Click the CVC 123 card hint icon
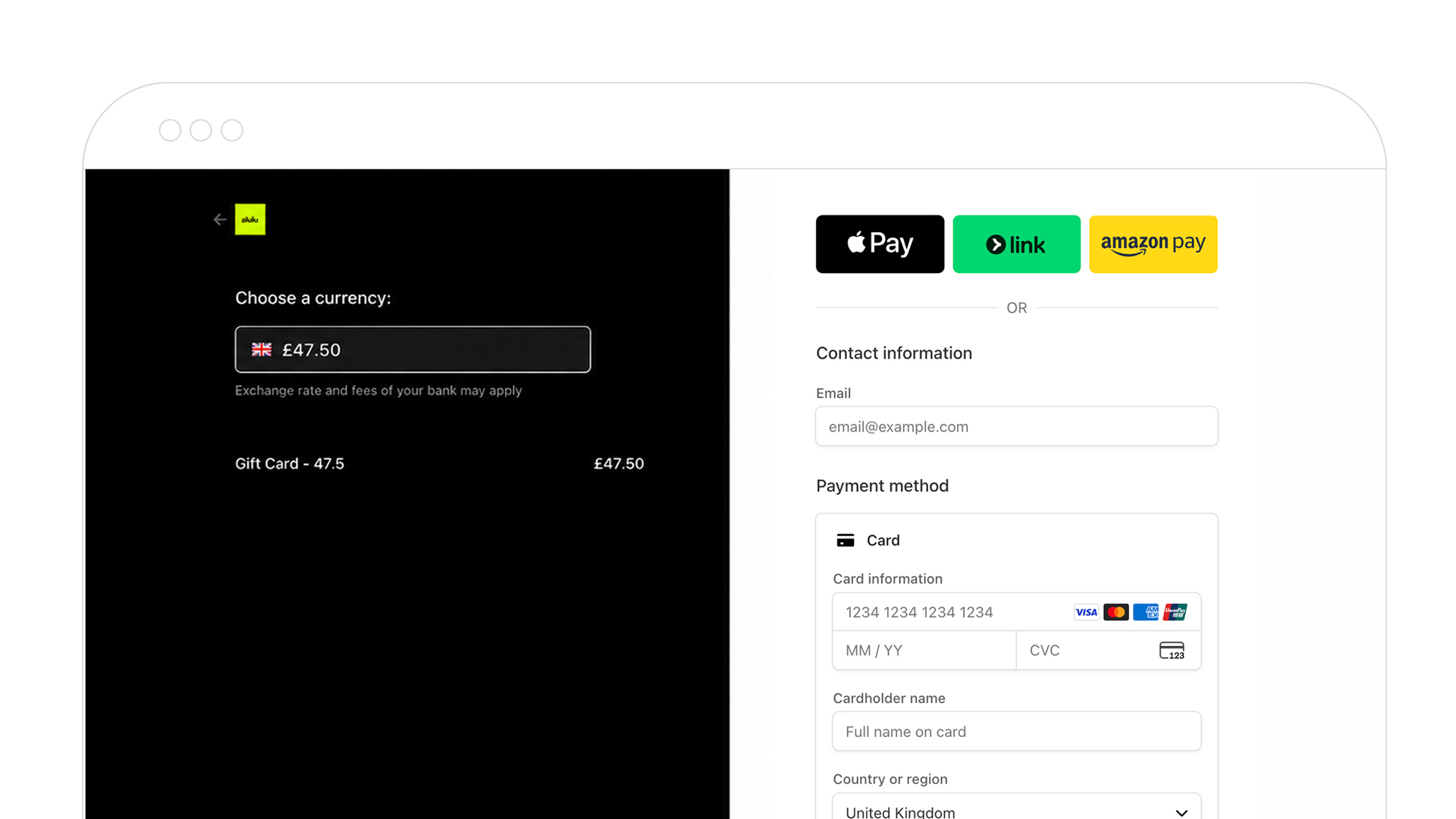The image size is (1456, 819). [1172, 651]
